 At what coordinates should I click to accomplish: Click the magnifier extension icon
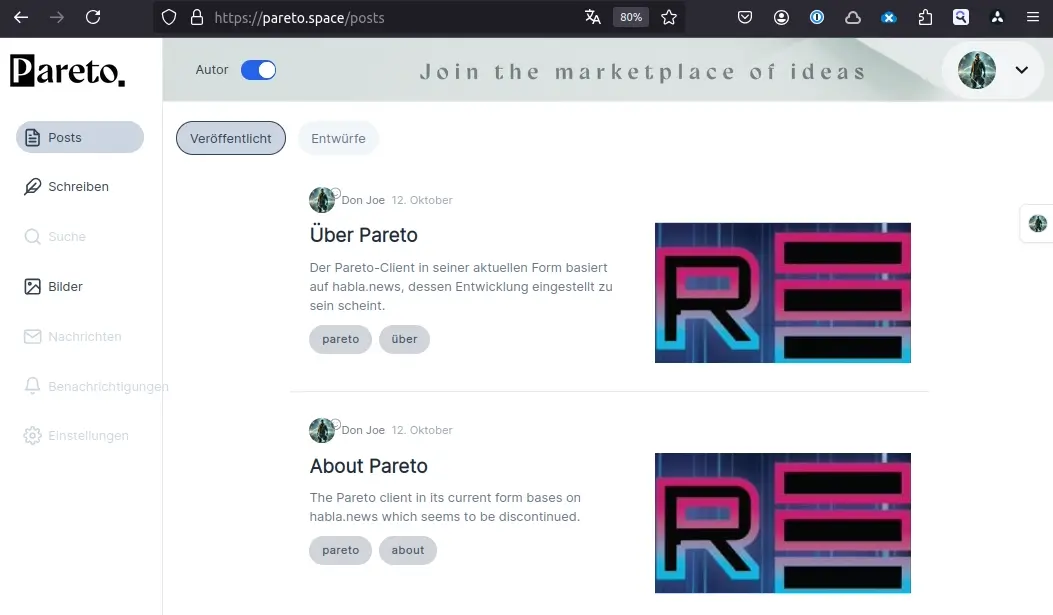click(x=961, y=17)
